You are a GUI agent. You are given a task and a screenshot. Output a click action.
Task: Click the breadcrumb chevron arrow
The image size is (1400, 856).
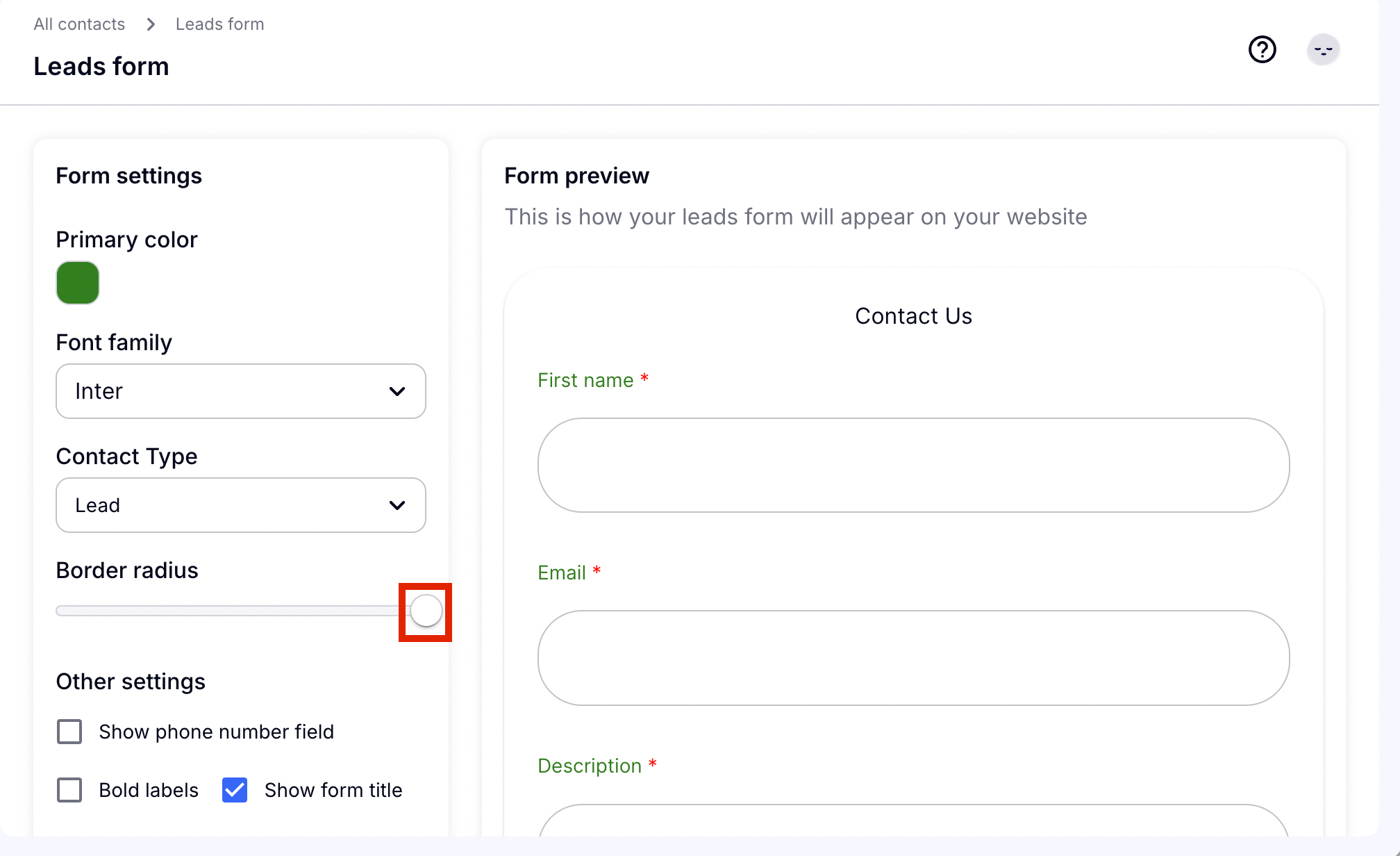pos(151,25)
